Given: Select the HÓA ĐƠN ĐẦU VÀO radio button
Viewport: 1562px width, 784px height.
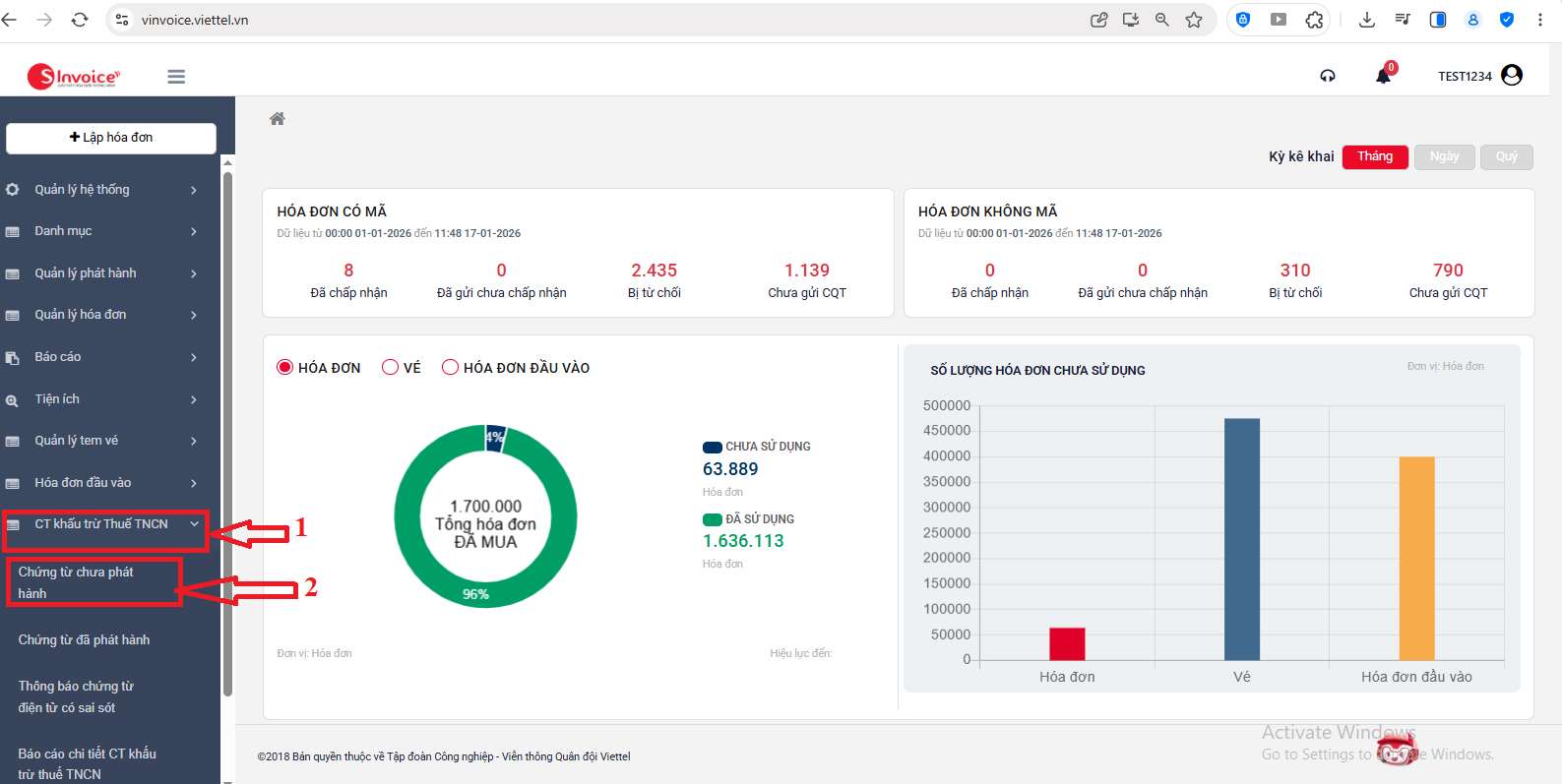Looking at the screenshot, I should pos(450,367).
